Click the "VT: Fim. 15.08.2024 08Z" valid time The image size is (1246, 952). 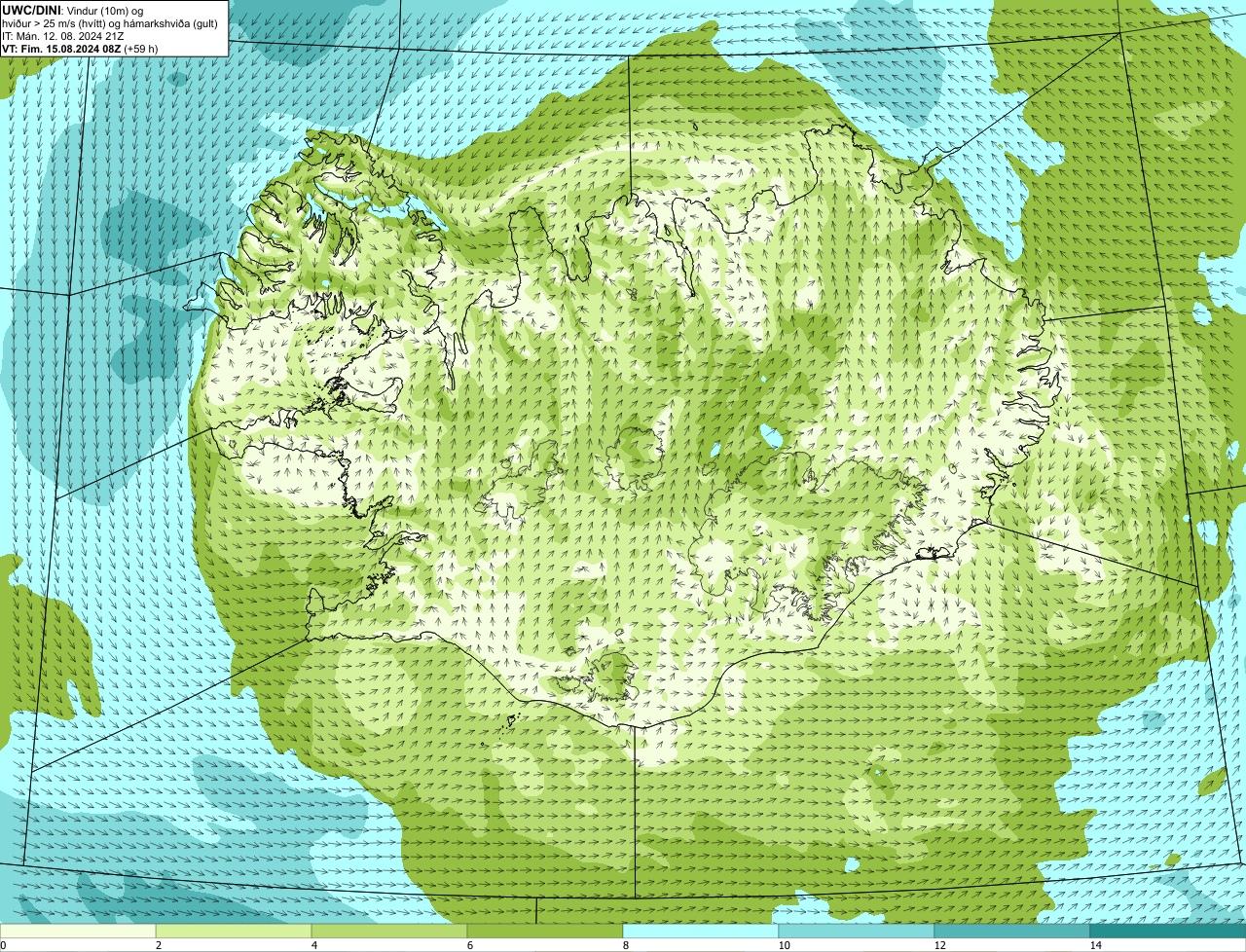(61, 49)
